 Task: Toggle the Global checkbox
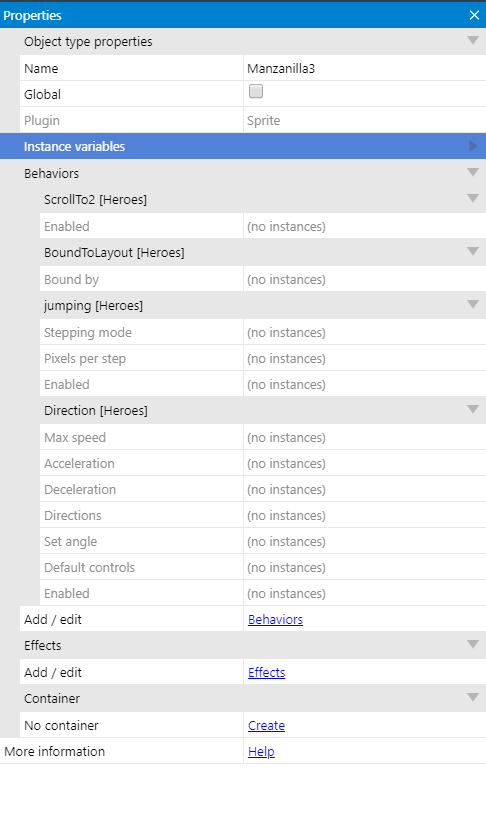(x=256, y=91)
